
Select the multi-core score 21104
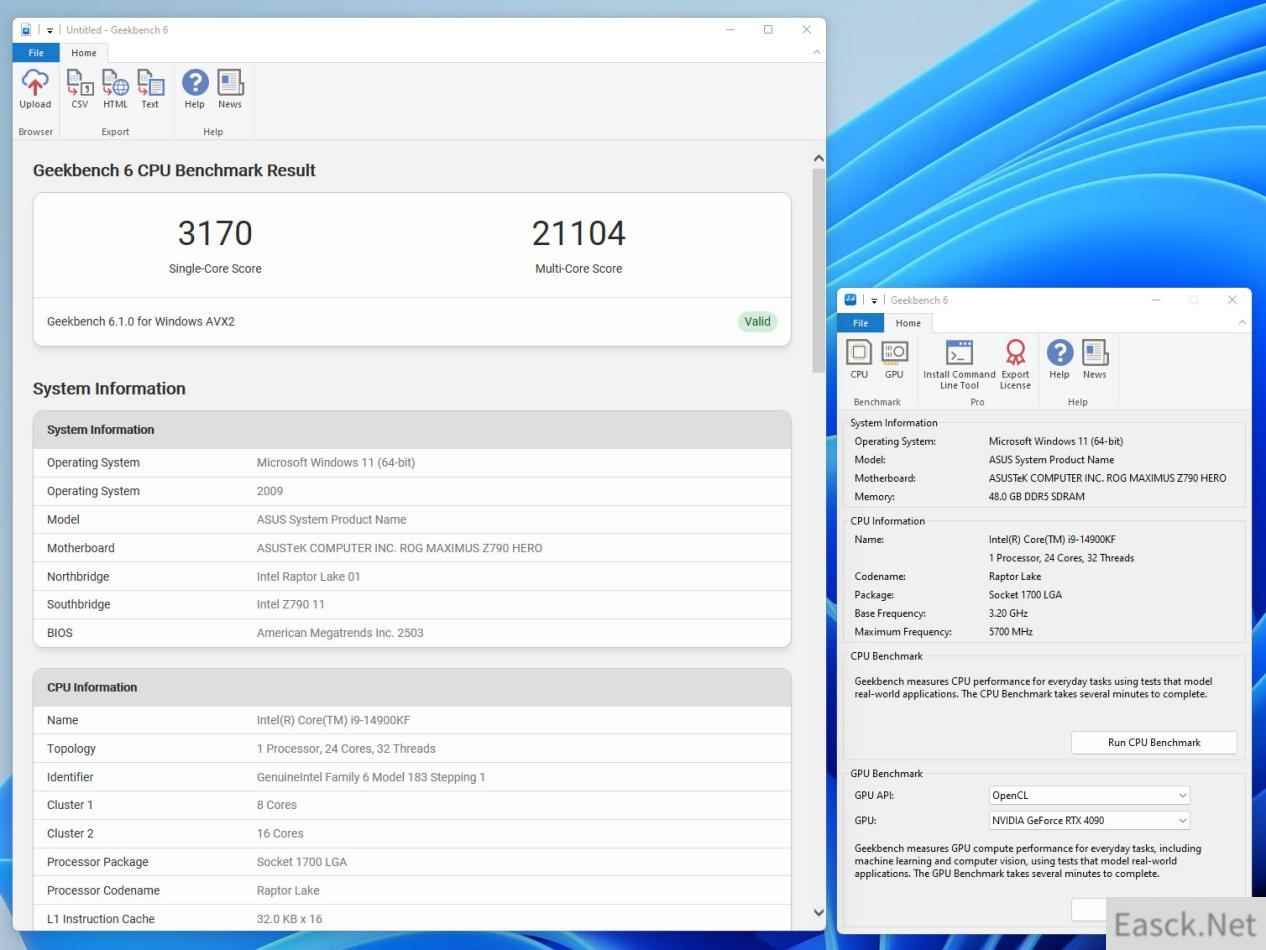579,233
